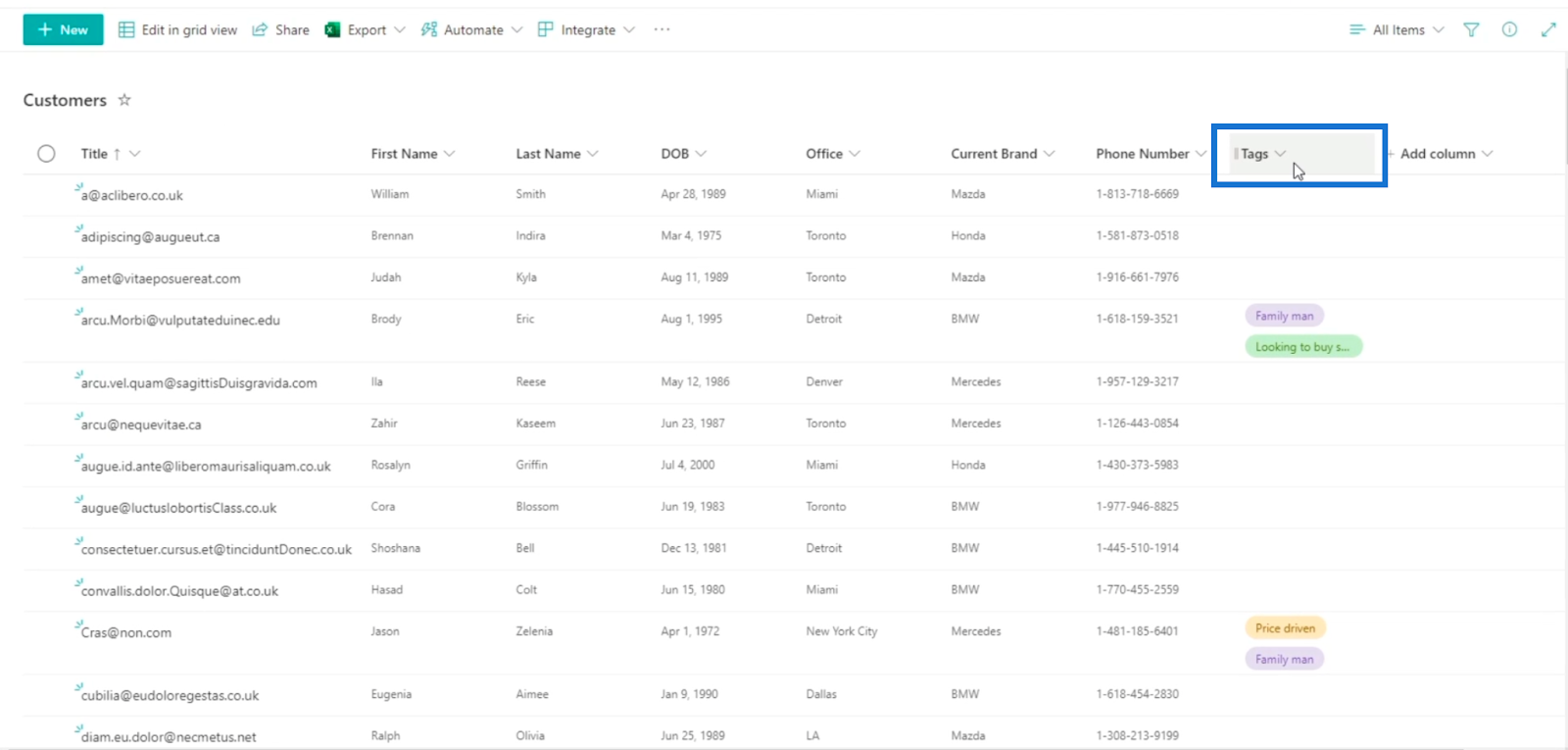Open the First Name column menu
The image size is (1568, 750).
point(413,154)
